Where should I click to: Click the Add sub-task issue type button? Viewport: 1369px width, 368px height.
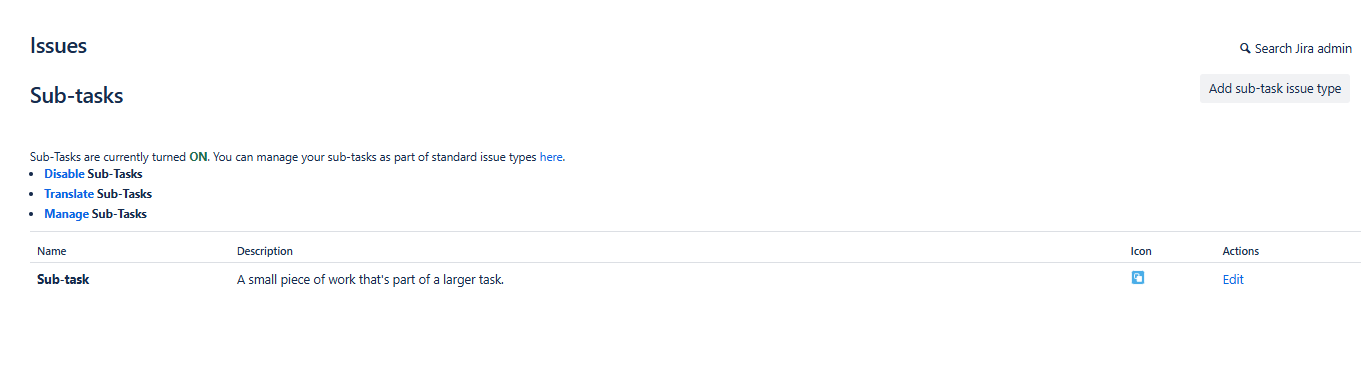pos(1275,88)
